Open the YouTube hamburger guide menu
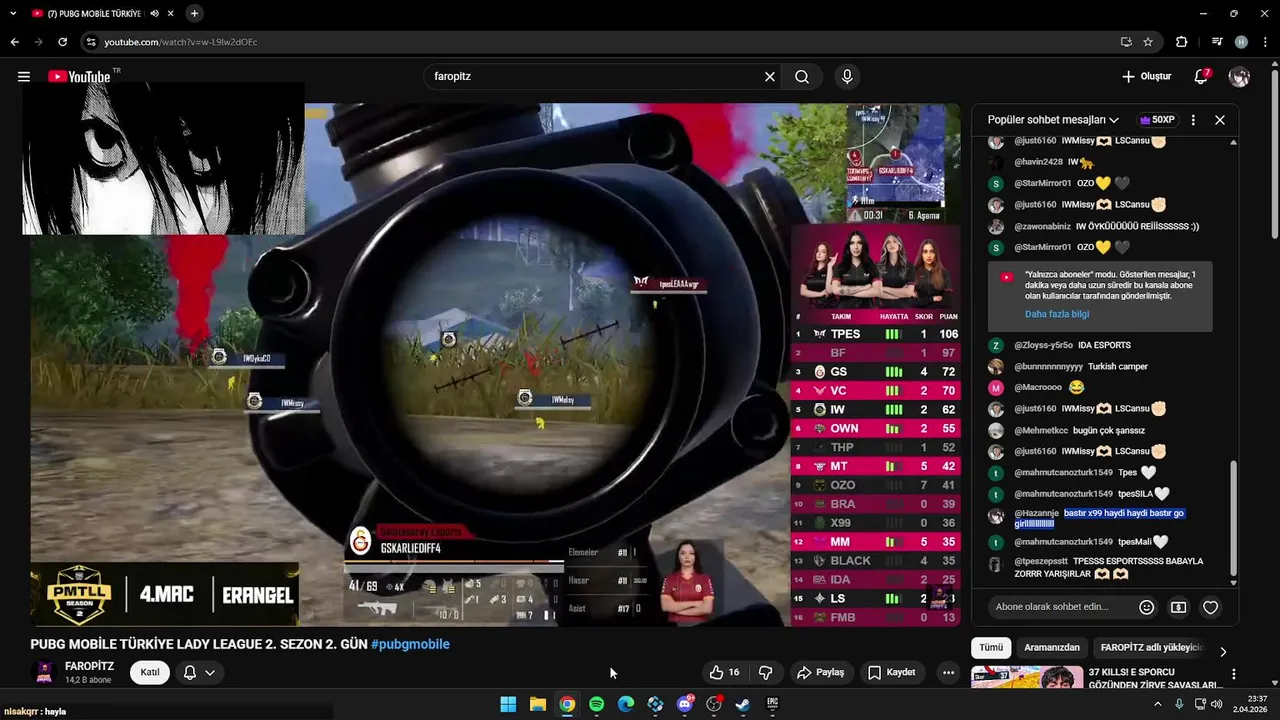The height and width of the screenshot is (720, 1280). click(x=24, y=77)
